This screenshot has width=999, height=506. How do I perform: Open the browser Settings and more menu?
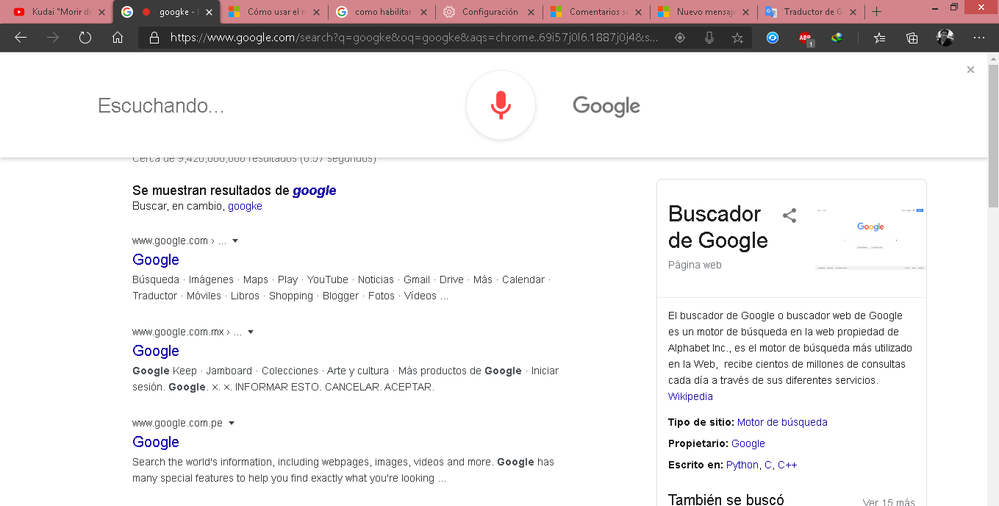(x=979, y=38)
